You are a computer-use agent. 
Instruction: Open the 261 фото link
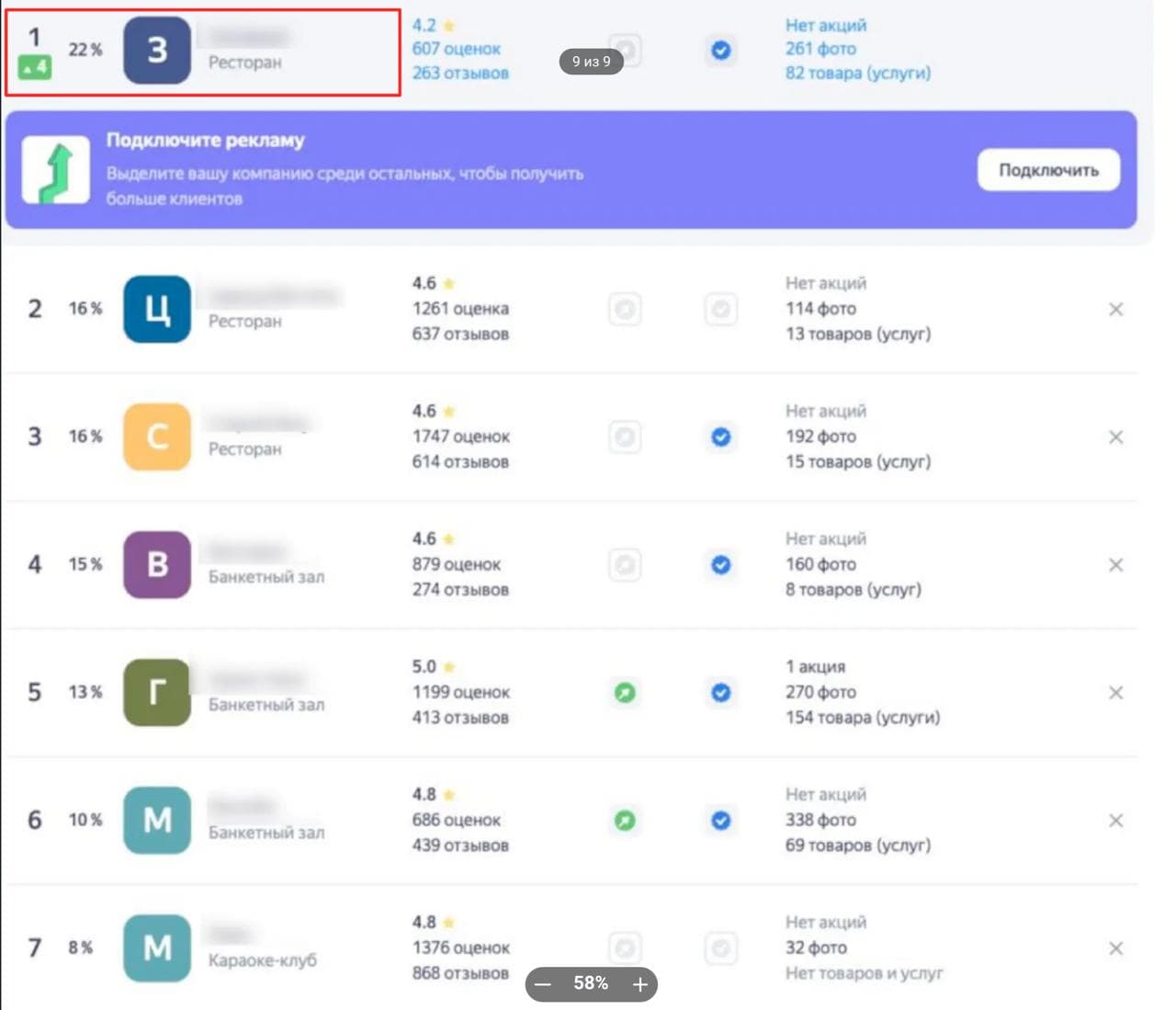(820, 49)
